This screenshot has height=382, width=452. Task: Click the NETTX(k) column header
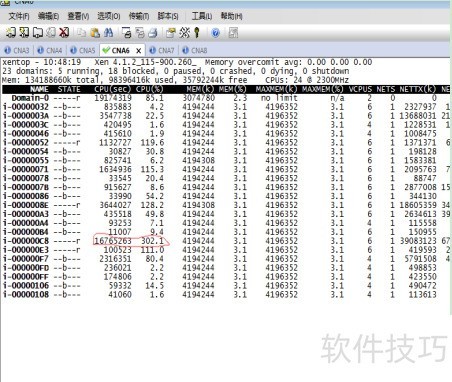(x=418, y=89)
